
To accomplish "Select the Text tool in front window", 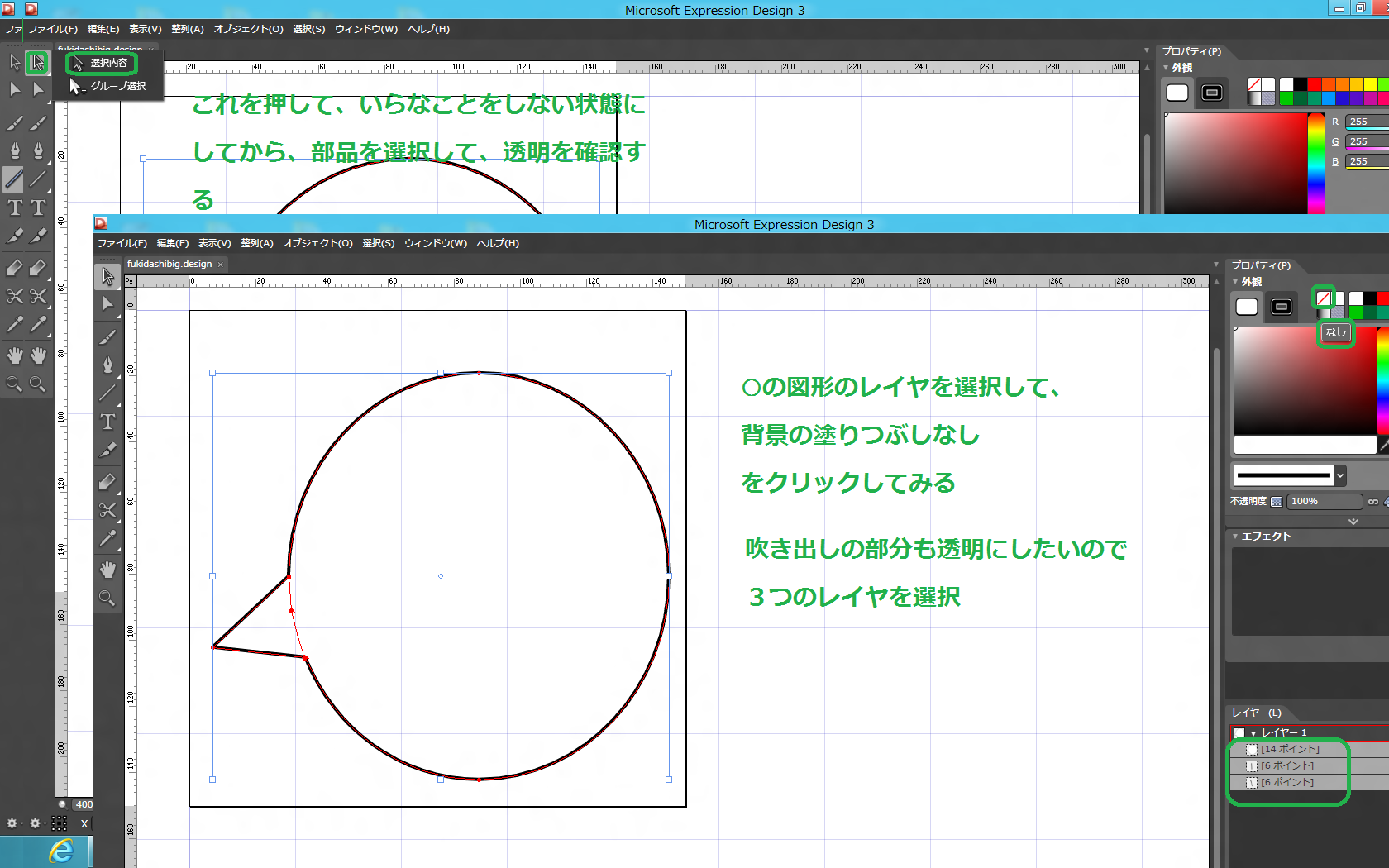I will [x=107, y=422].
